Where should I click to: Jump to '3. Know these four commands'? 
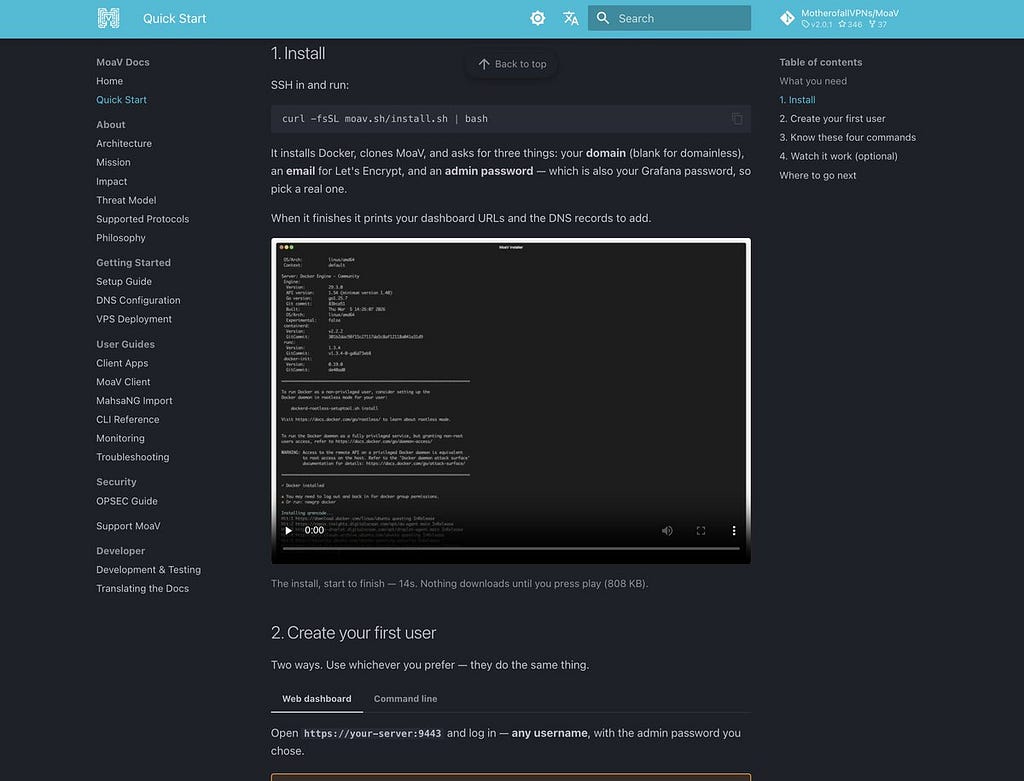(x=848, y=138)
